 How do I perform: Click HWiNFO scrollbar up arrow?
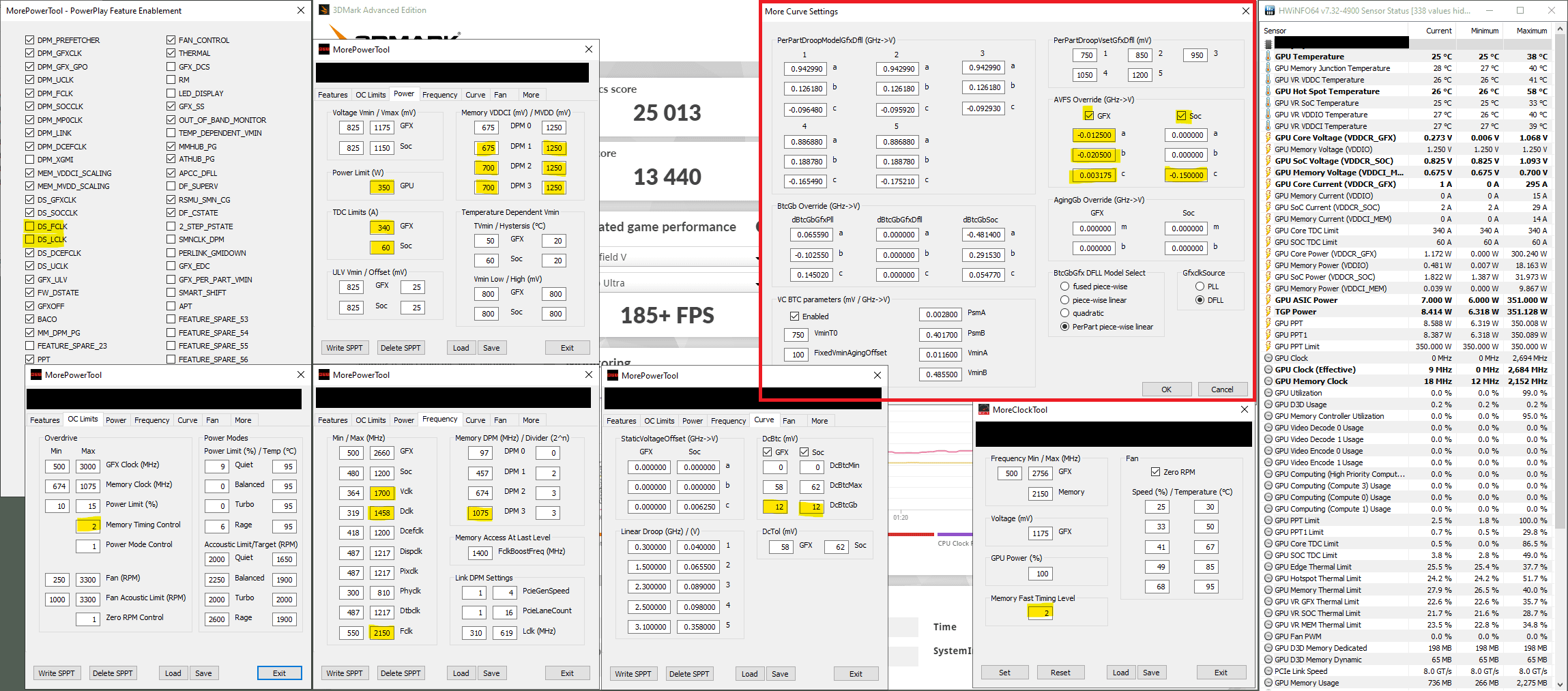1560,30
